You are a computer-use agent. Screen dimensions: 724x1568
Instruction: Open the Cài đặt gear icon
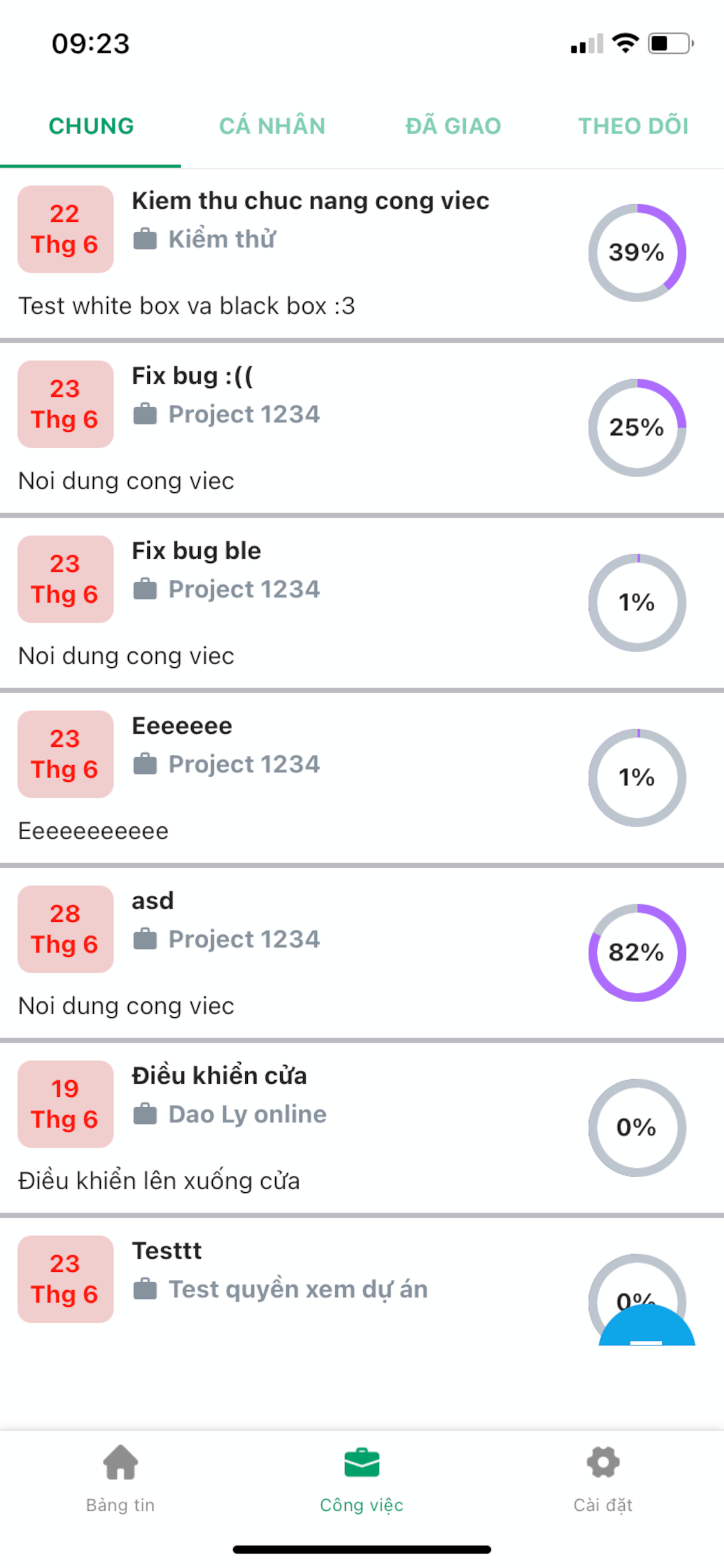pos(603,1462)
